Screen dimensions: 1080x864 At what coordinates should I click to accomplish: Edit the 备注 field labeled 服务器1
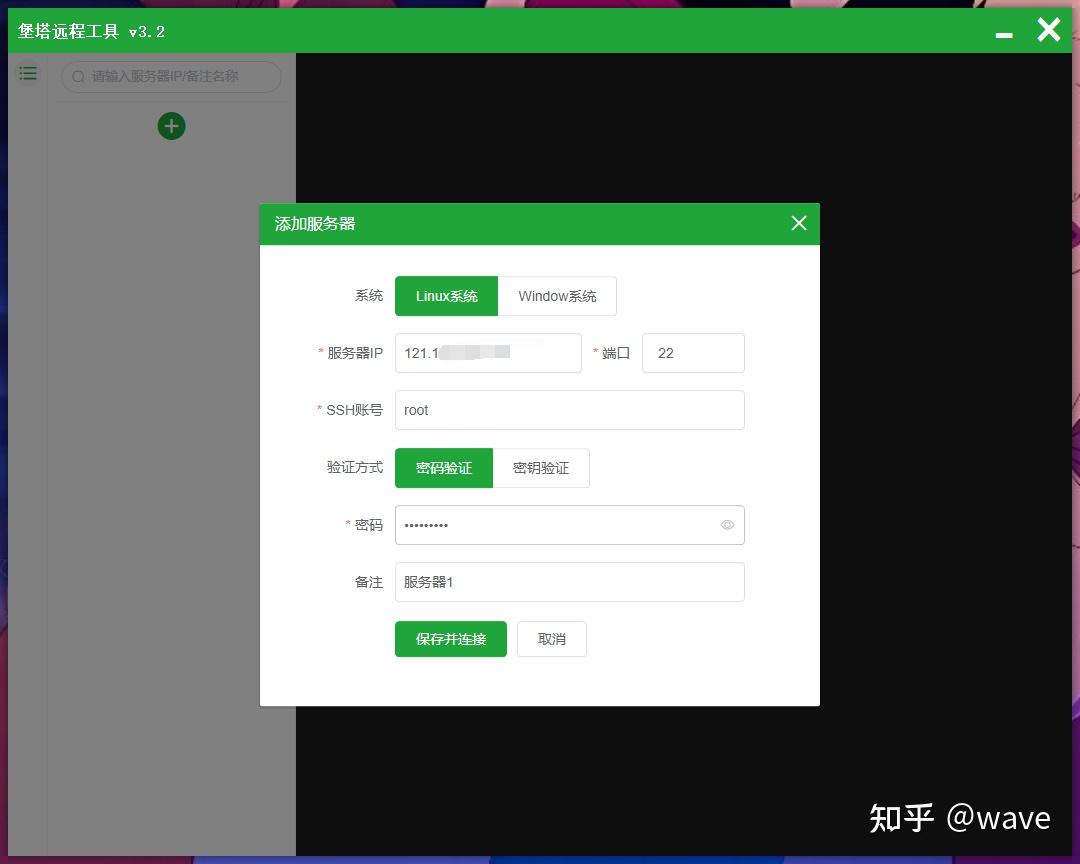pos(569,581)
